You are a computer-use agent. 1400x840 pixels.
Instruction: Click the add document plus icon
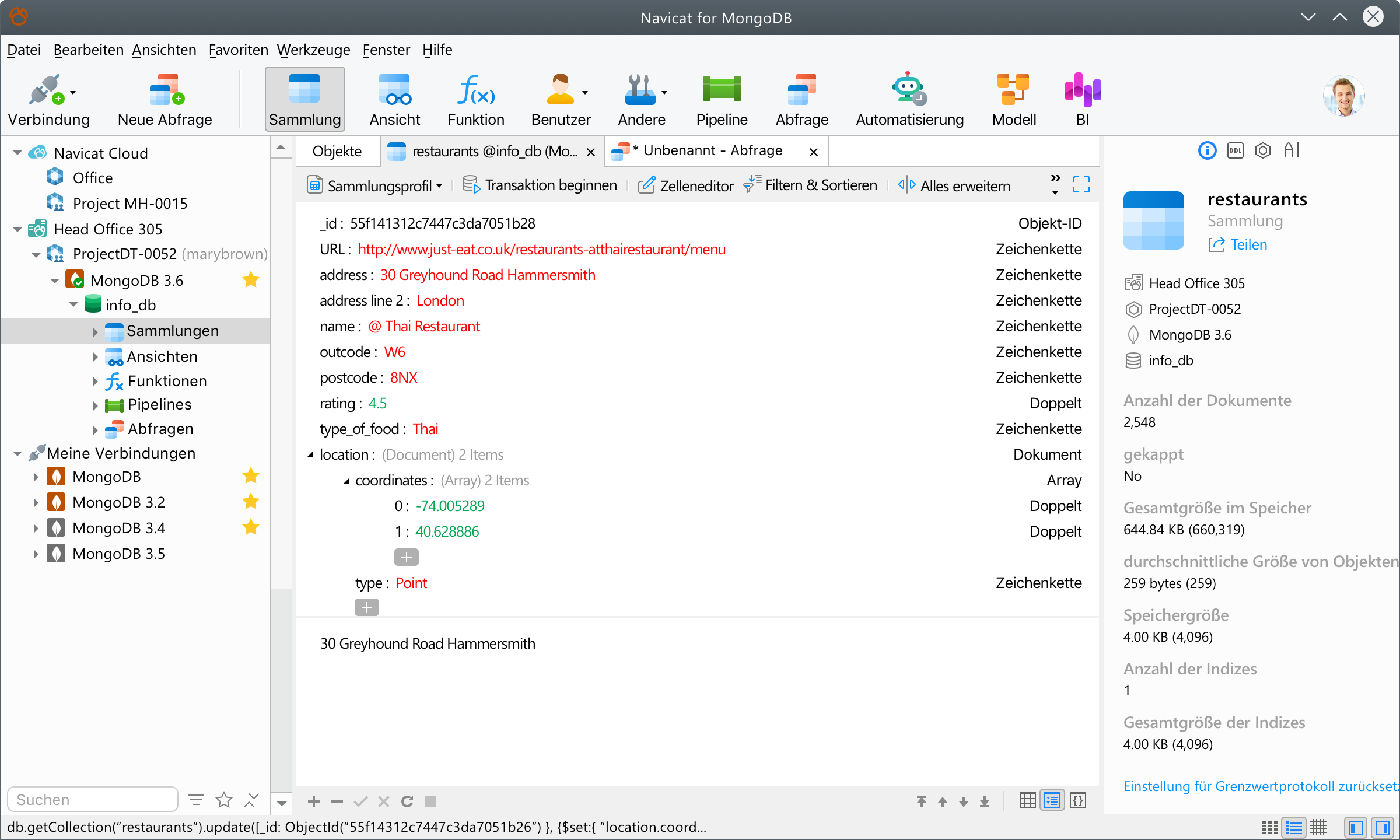(x=314, y=801)
